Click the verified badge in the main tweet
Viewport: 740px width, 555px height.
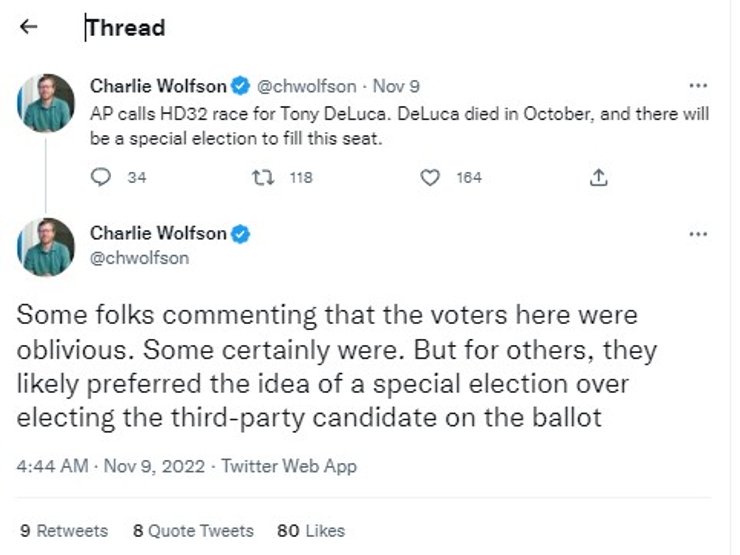[241, 234]
